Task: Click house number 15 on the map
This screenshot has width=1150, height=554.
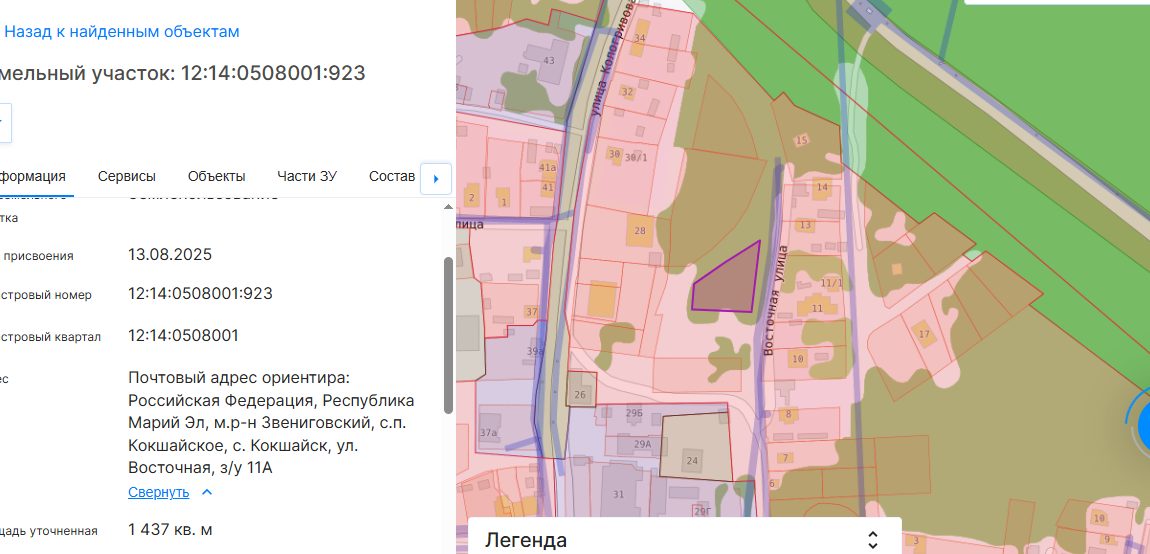Action: [802, 139]
